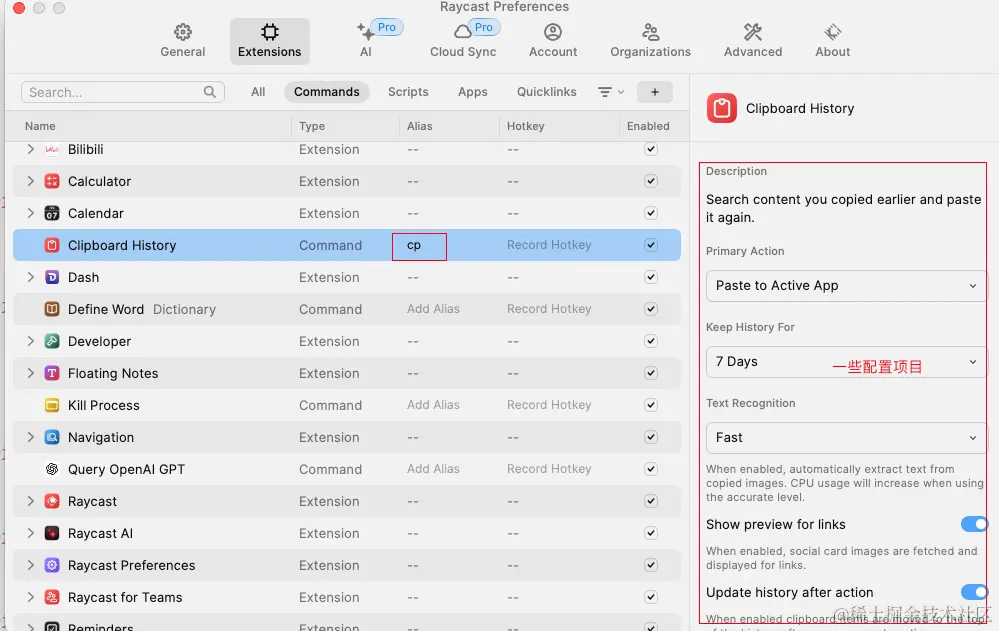Click the Calculator extension icon
Screen dimensions: 999x631
coord(52,181)
